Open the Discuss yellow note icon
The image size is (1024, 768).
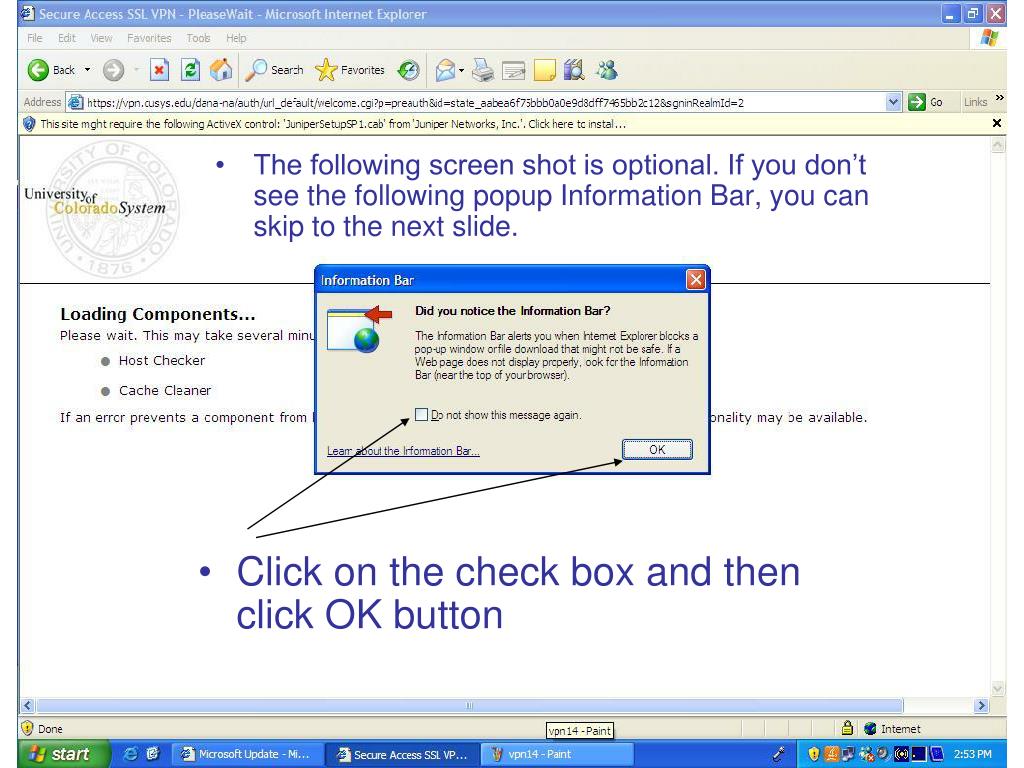[545, 70]
